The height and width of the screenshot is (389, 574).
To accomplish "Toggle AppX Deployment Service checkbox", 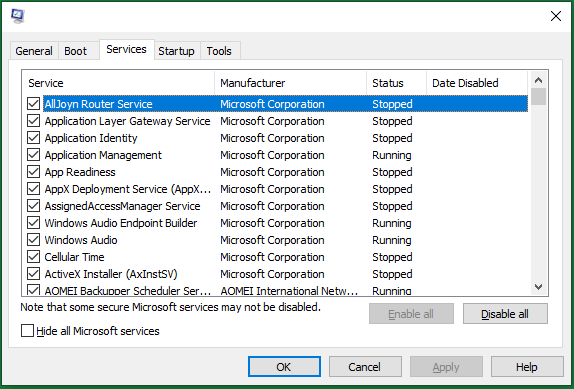I will (33, 189).
